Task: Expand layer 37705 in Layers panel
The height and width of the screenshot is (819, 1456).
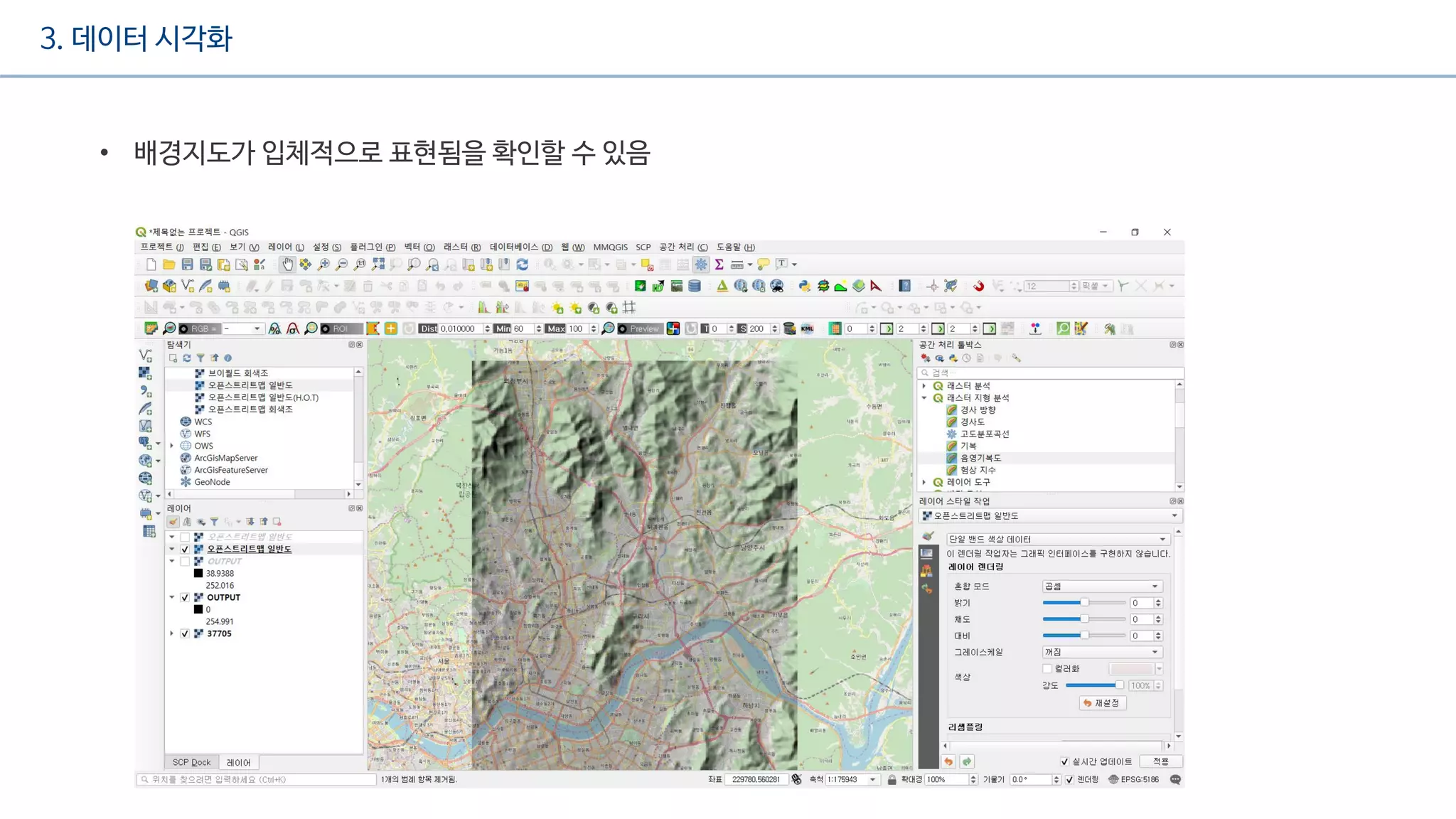Action: coord(172,634)
